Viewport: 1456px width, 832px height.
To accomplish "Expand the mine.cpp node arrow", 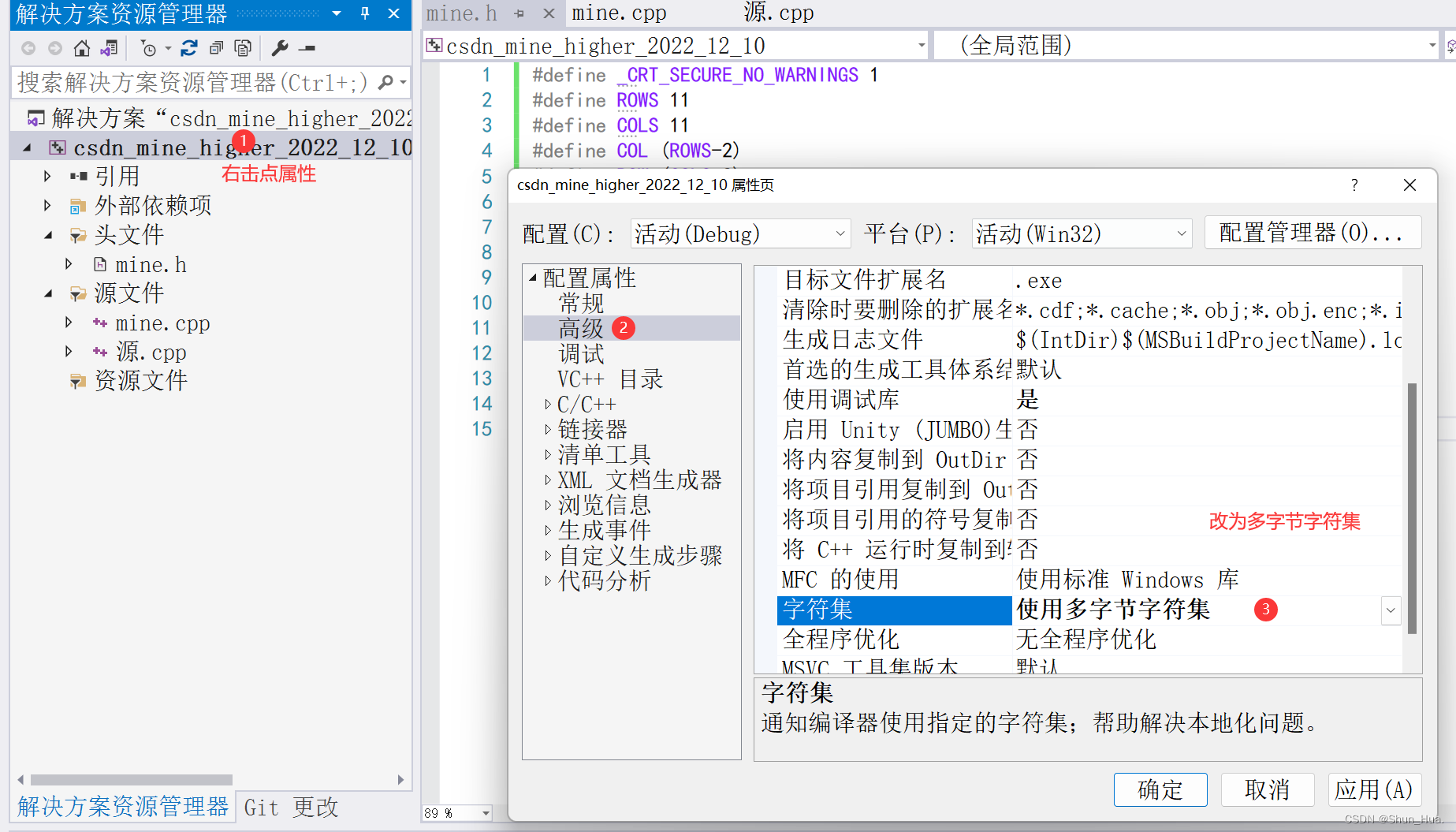I will coord(69,323).
